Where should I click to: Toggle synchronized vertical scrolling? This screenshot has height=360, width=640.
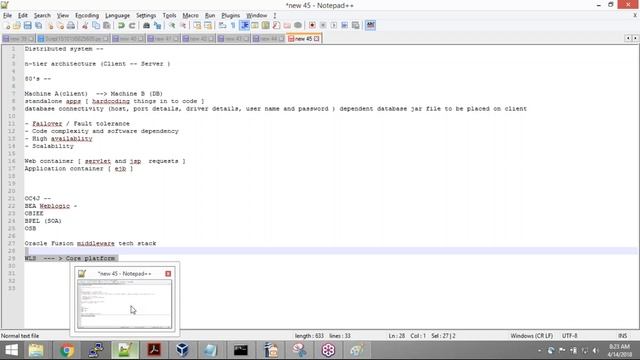click(x=197, y=25)
